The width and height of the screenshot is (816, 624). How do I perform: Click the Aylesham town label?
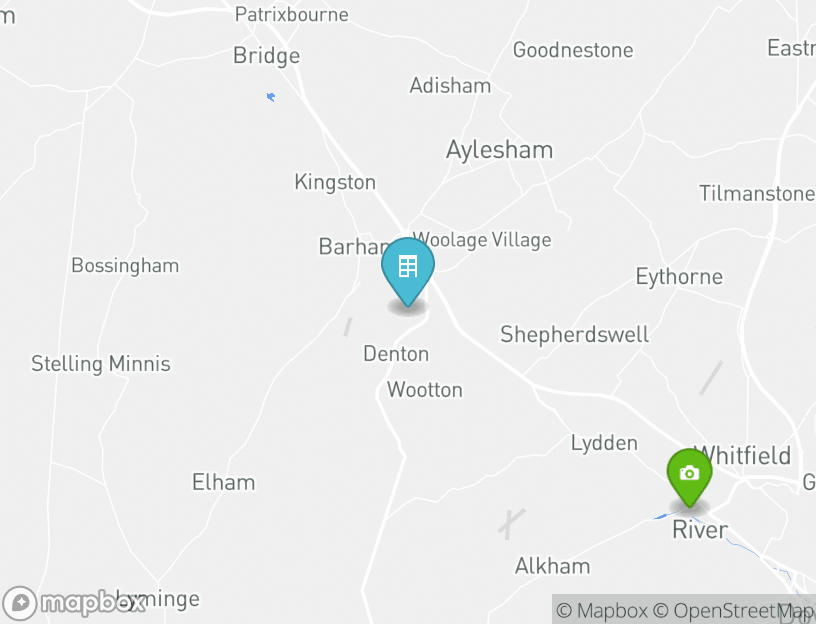point(500,150)
